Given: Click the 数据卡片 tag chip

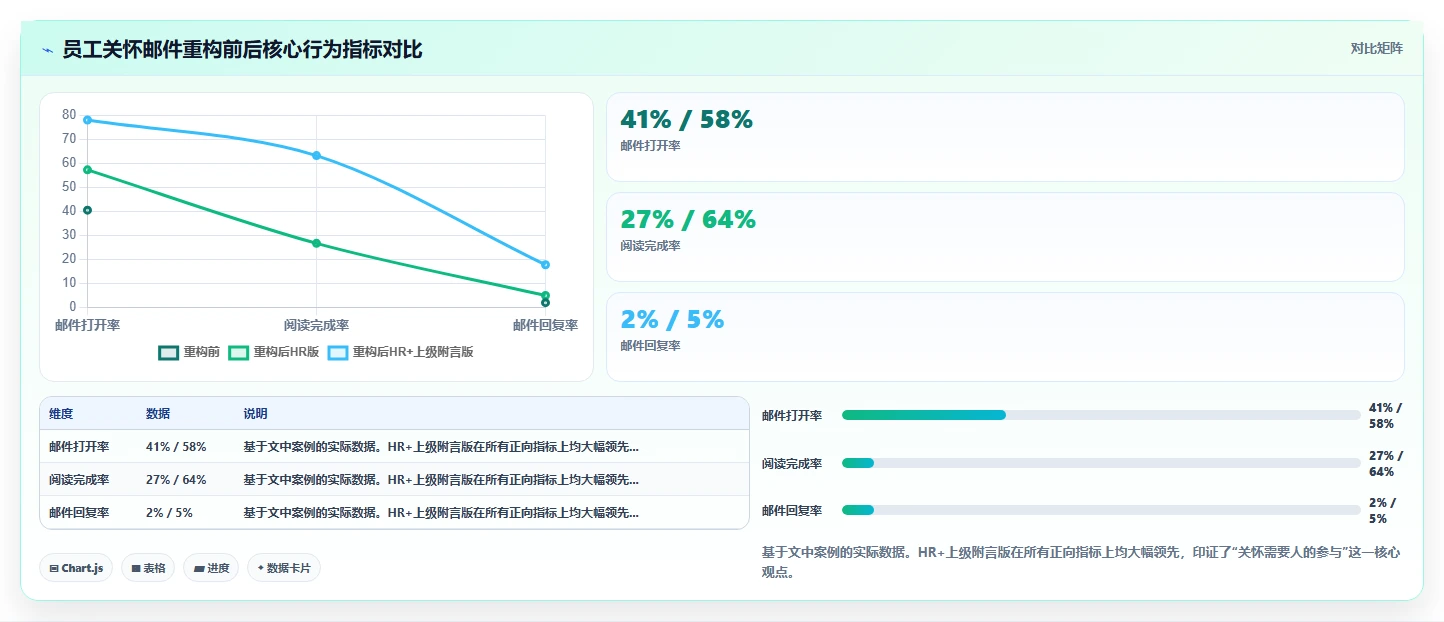Looking at the screenshot, I should point(284,568).
